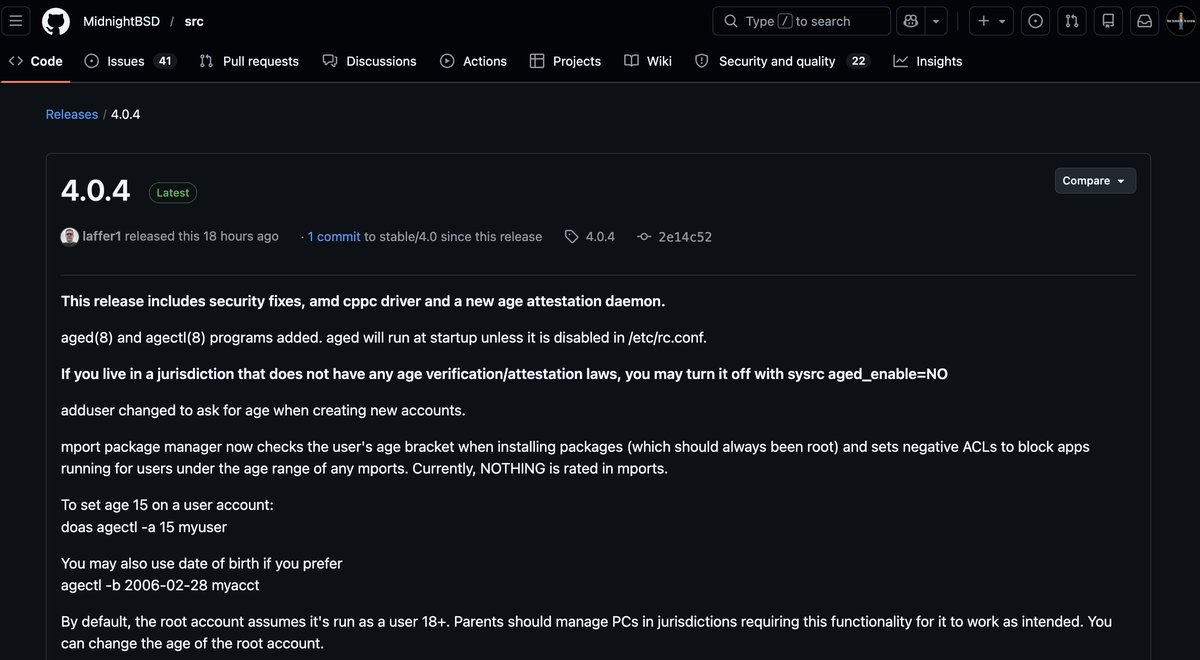
Task: Click the create new dropdown plus icon
Action: click(x=984, y=21)
